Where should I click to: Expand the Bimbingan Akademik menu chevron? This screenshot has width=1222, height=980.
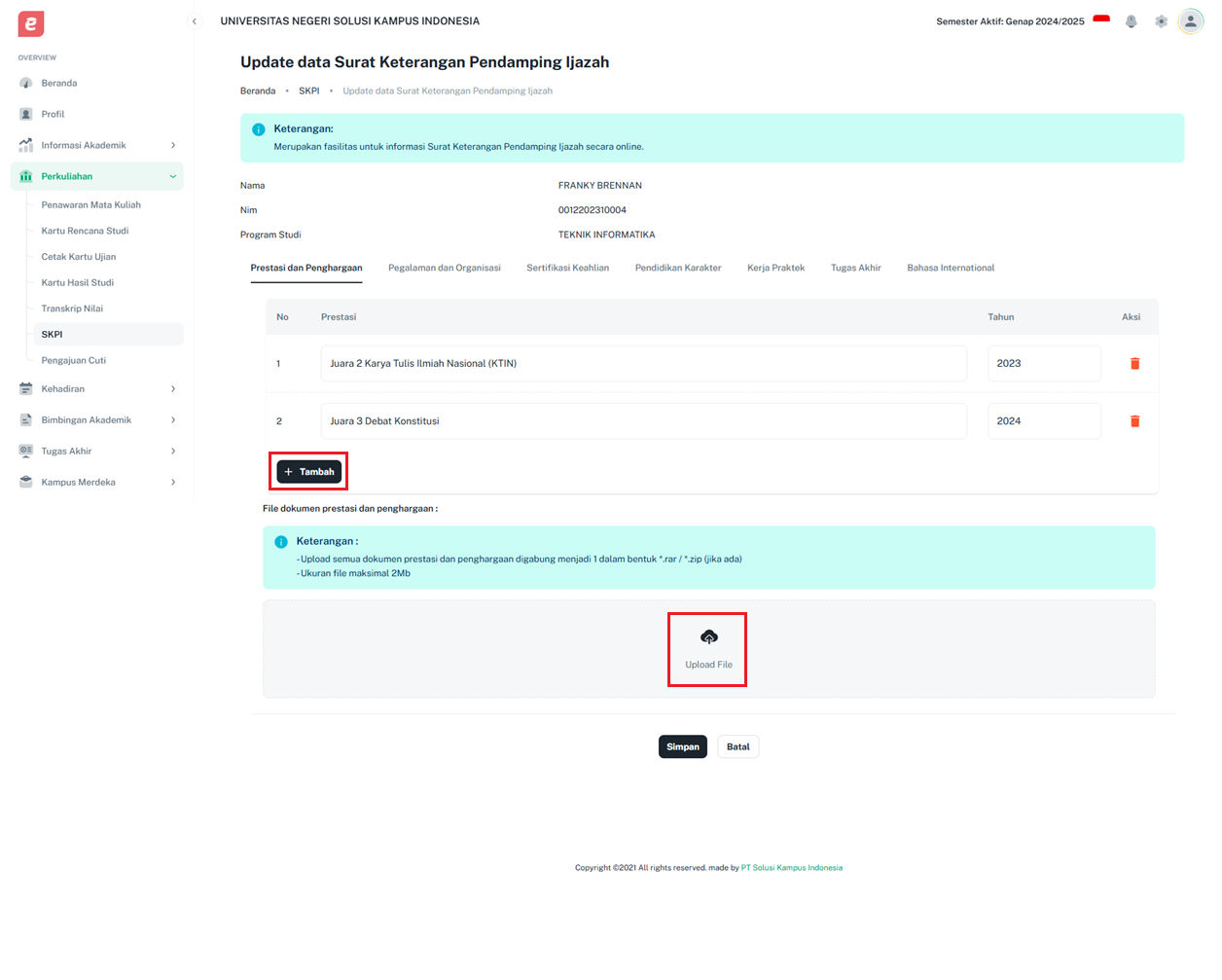point(173,419)
